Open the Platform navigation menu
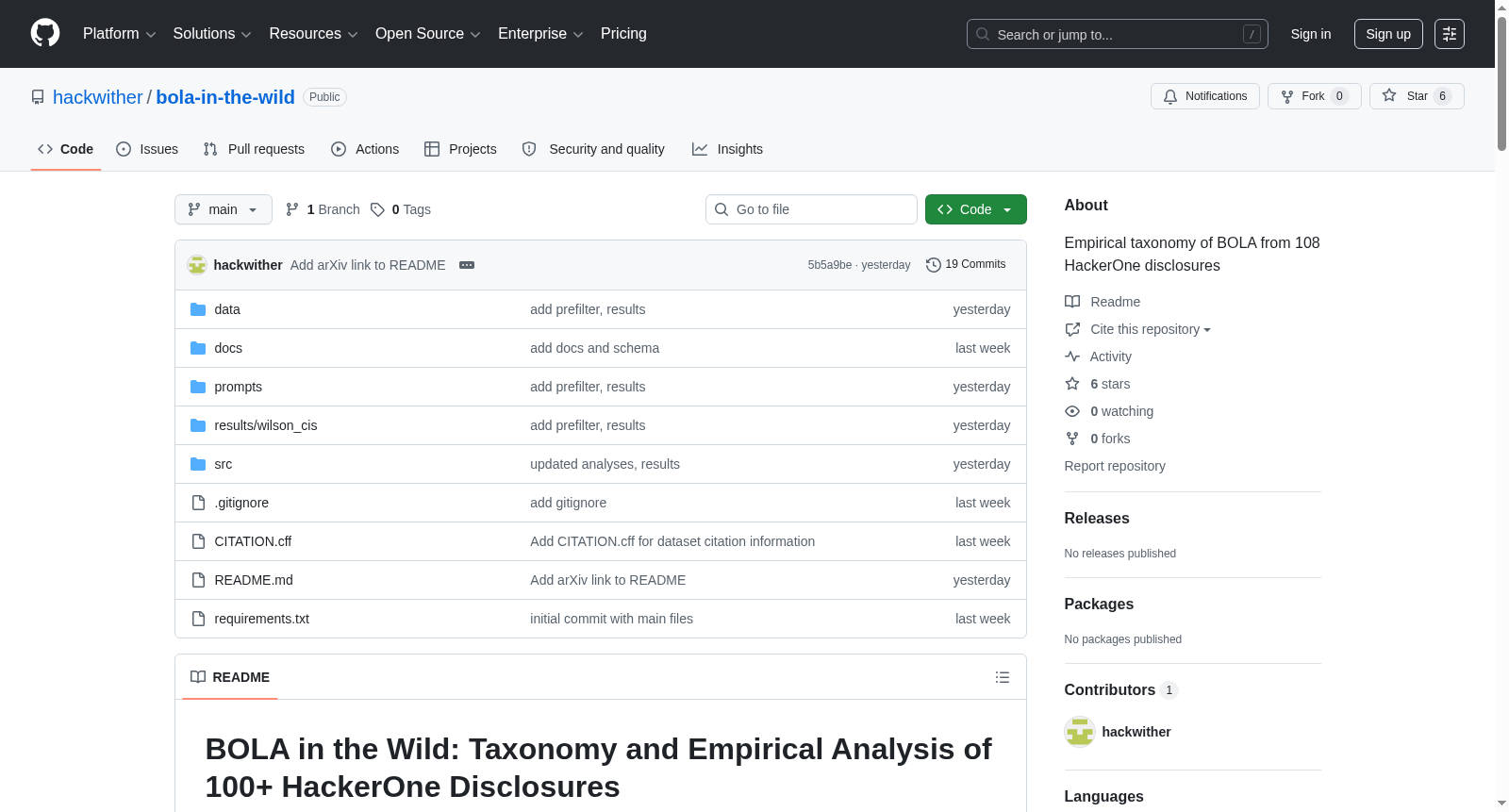 click(119, 34)
